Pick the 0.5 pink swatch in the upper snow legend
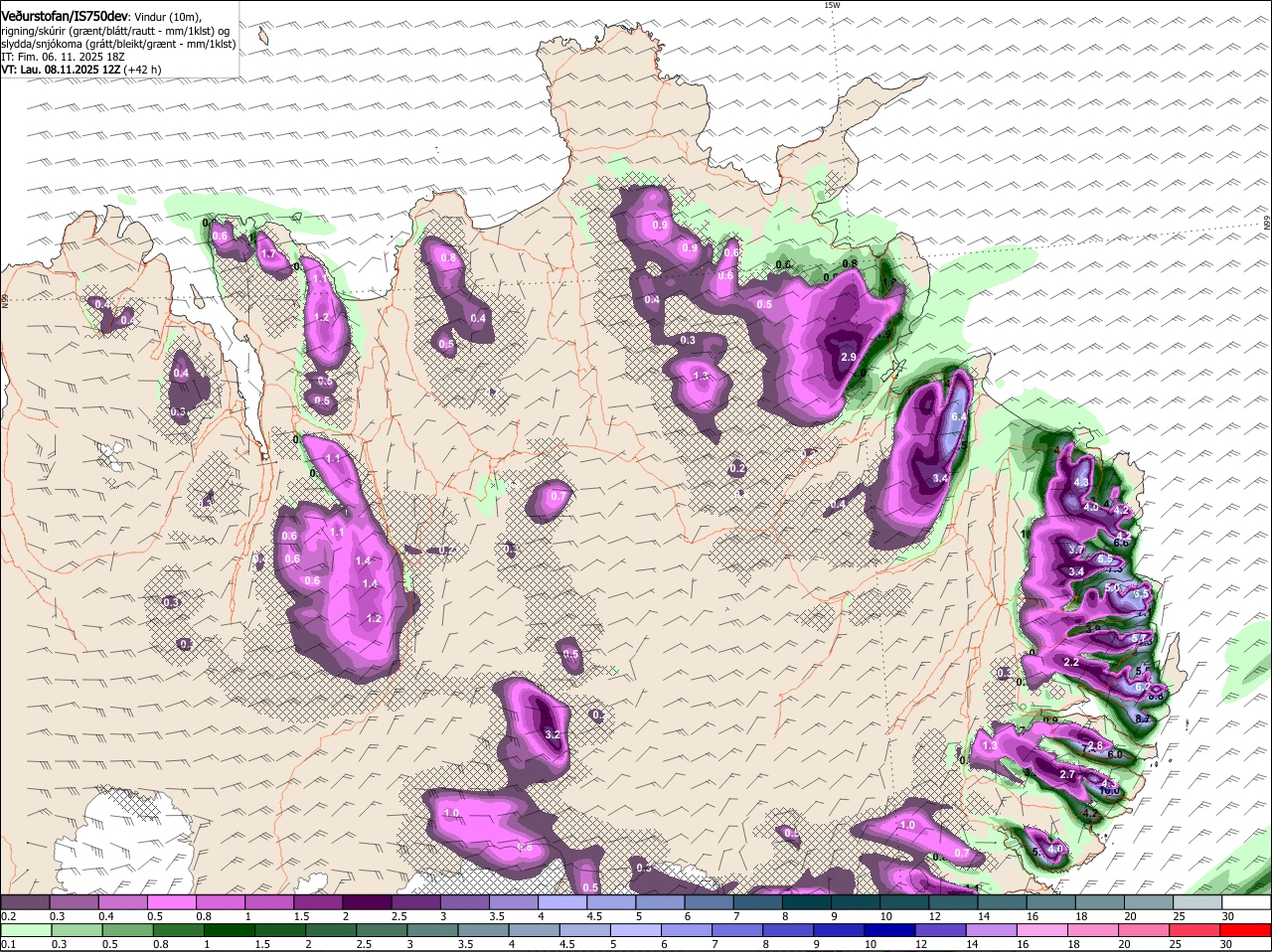Screen dimensions: 1272x952 tap(172, 902)
